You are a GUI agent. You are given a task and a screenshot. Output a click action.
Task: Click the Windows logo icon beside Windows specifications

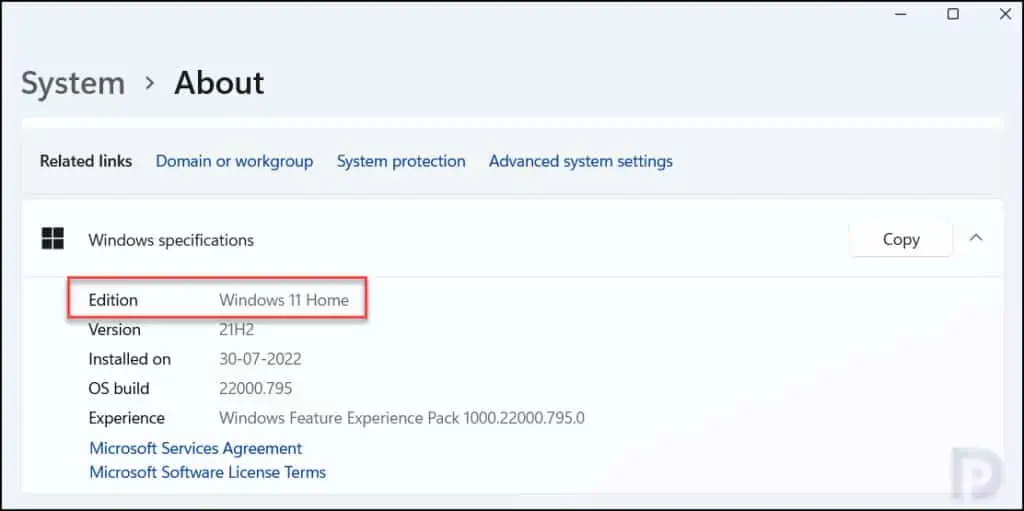pyautogui.click(x=52, y=239)
